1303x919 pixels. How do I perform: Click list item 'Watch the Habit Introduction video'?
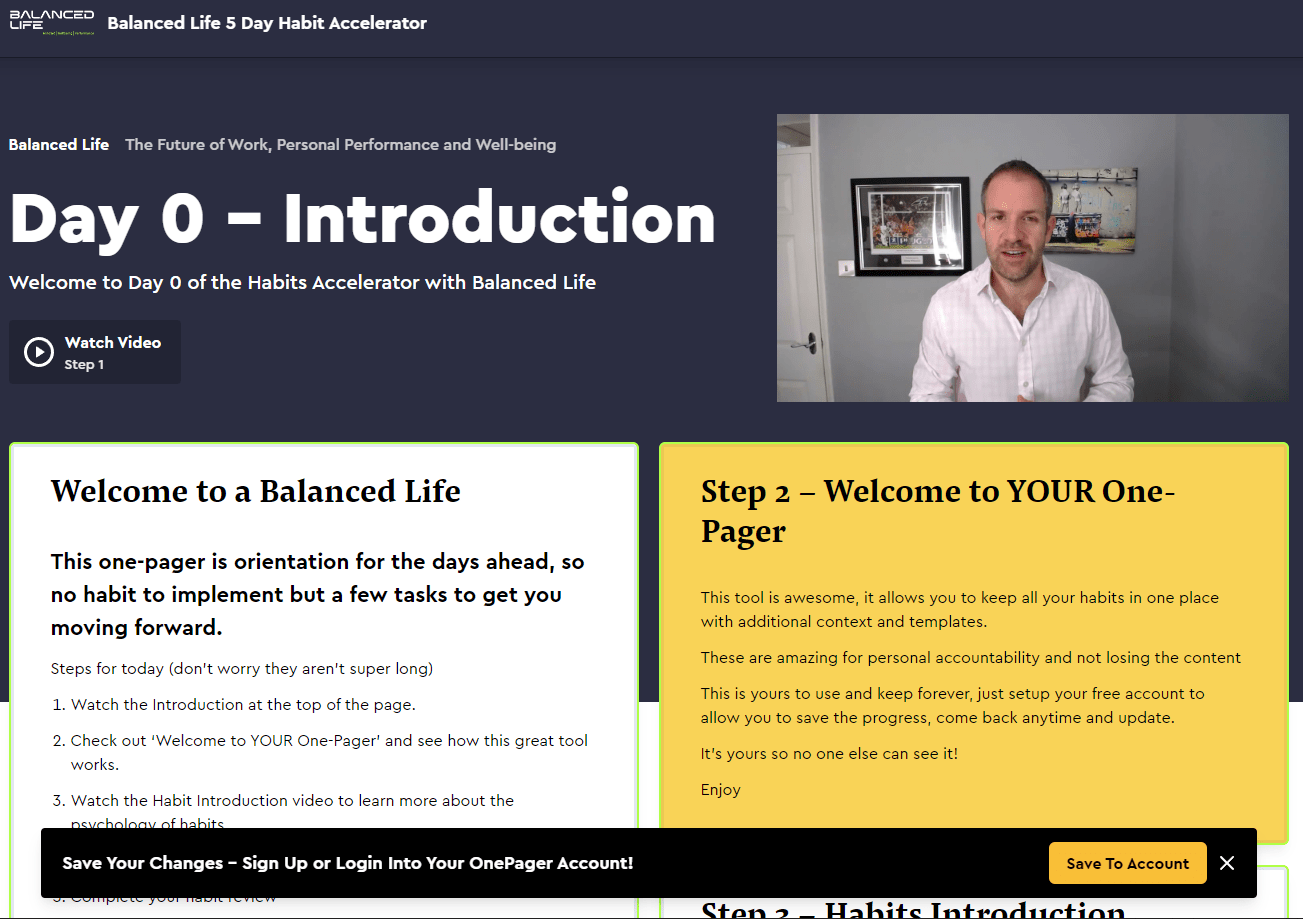pos(292,810)
